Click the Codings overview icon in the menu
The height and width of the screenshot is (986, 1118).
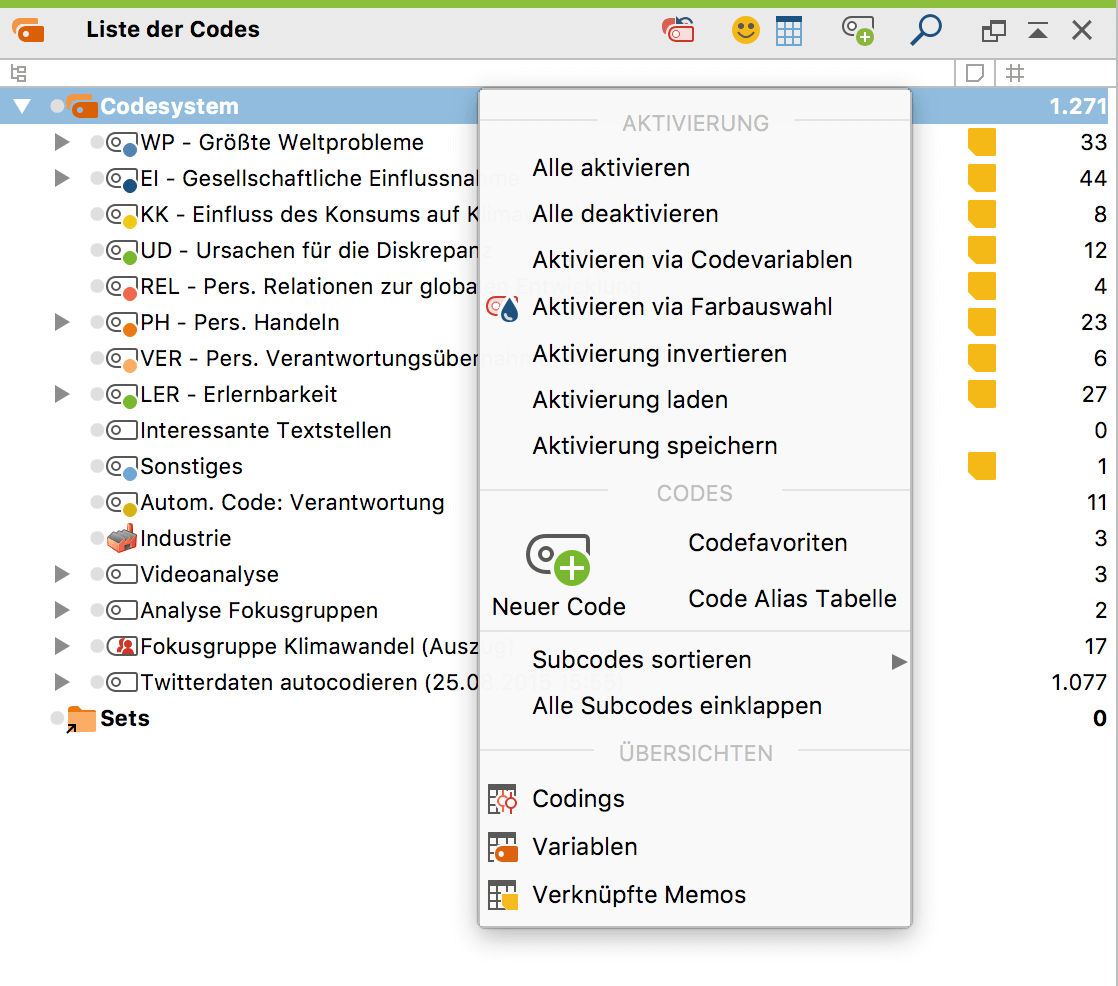coord(502,799)
